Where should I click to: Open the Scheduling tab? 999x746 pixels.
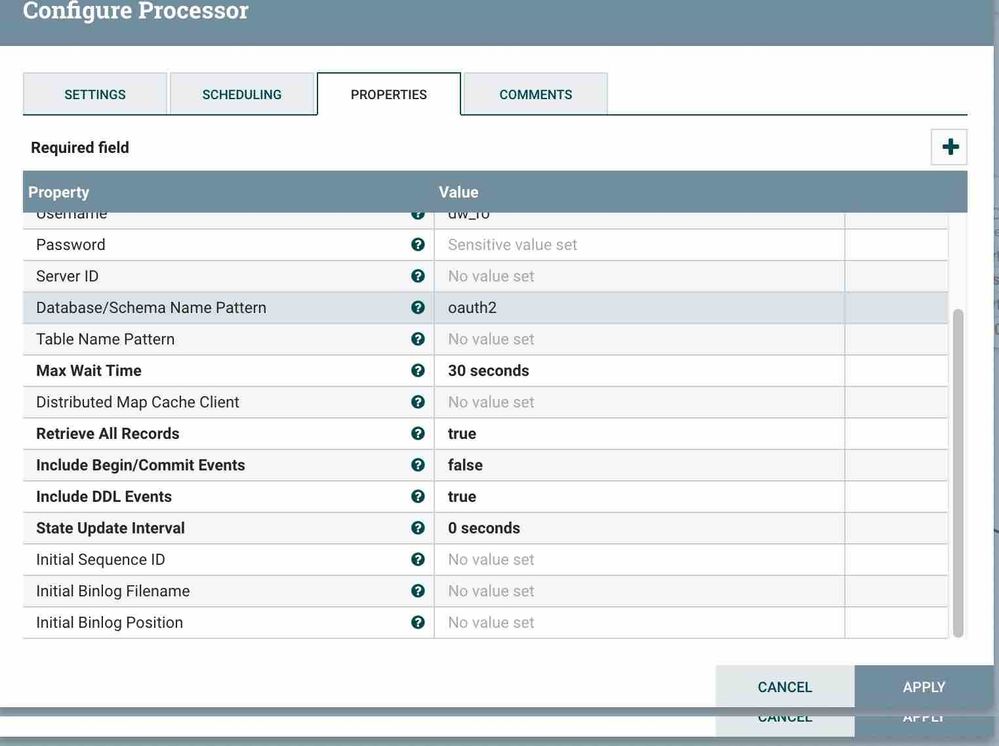[x=241, y=94]
